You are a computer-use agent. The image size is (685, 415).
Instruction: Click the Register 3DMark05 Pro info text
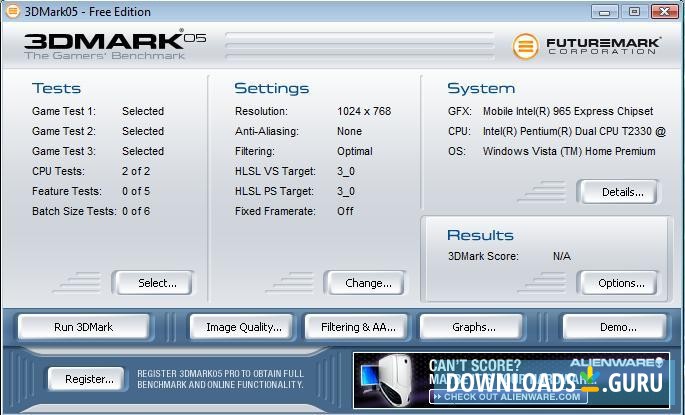point(220,379)
